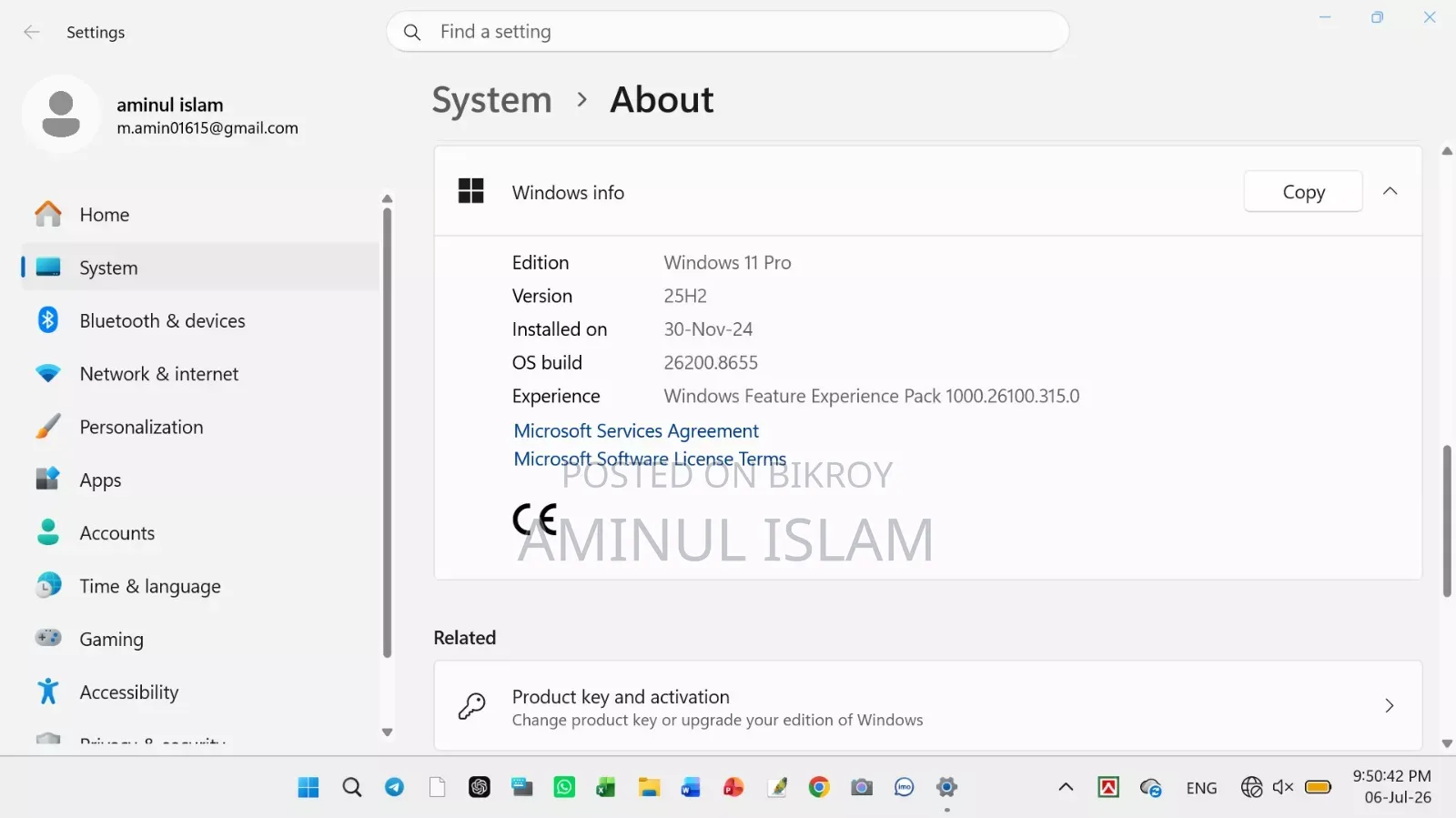Select the Edition value Windows 11 Pro

tap(727, 263)
